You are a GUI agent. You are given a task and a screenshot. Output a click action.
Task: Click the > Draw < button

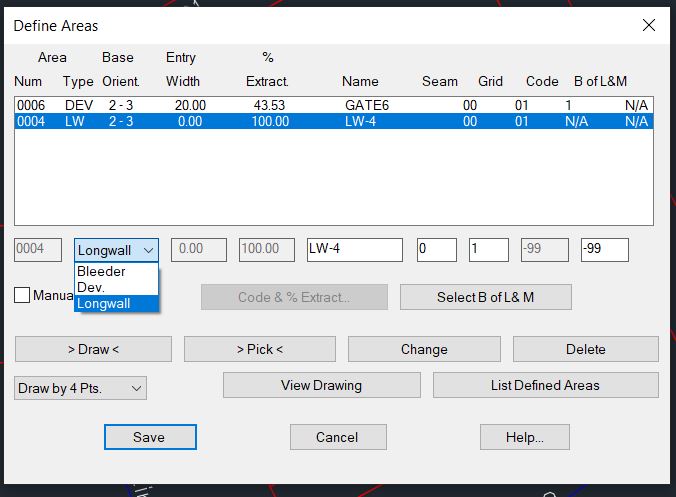[93, 349]
